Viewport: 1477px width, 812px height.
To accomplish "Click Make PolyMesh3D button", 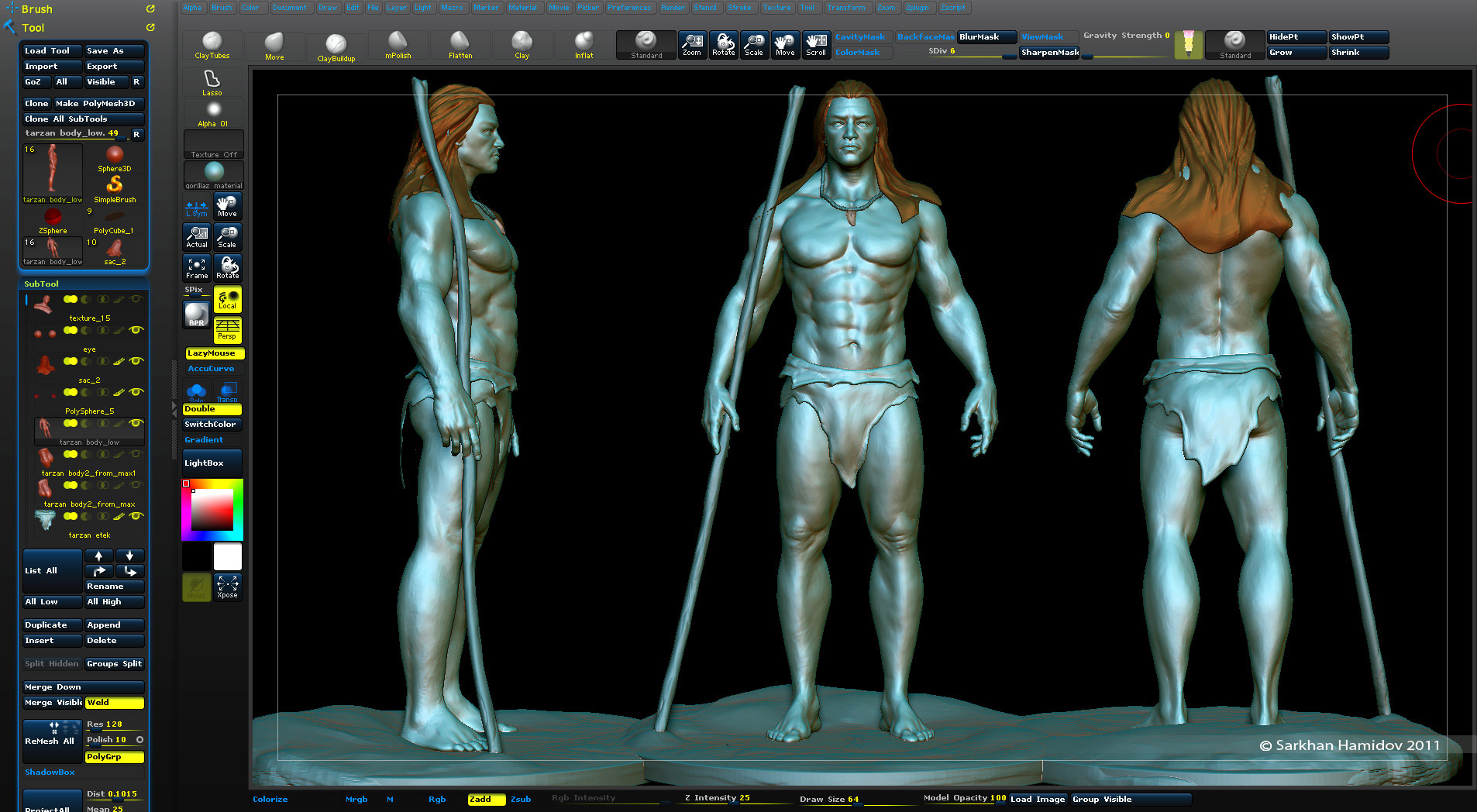I will (x=98, y=104).
